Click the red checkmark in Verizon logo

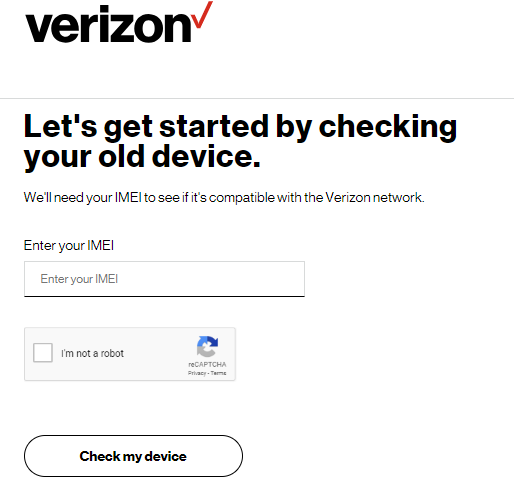pos(203,15)
